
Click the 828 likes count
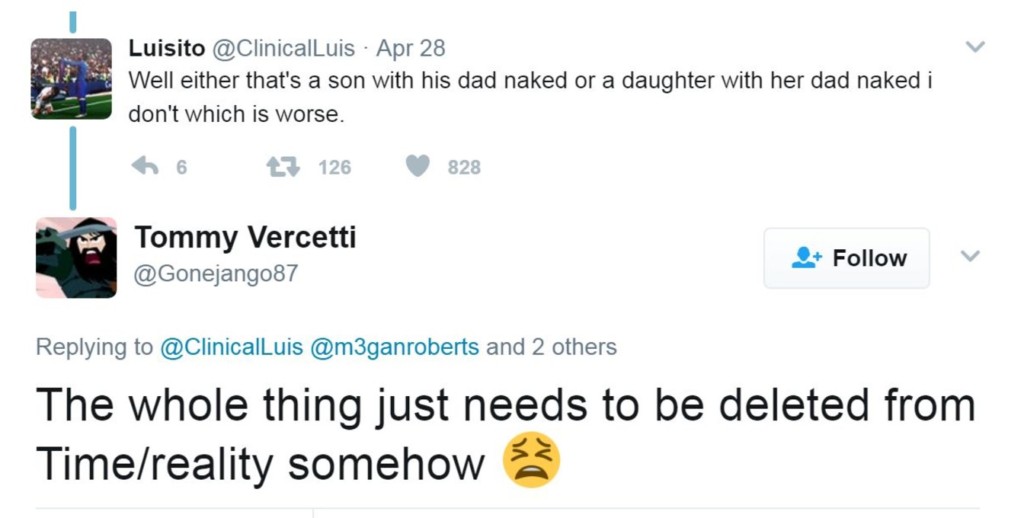tap(464, 168)
